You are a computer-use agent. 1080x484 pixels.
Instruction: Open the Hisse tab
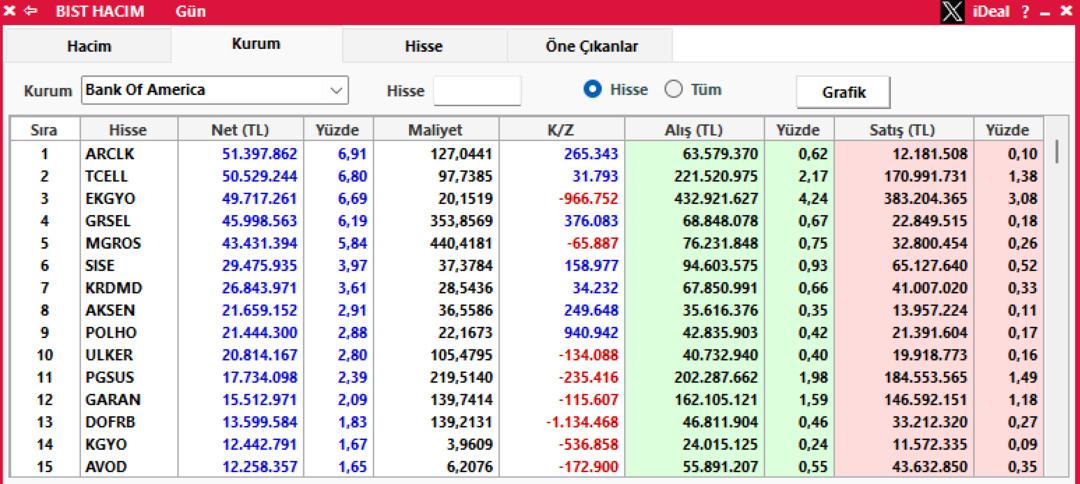(x=424, y=46)
